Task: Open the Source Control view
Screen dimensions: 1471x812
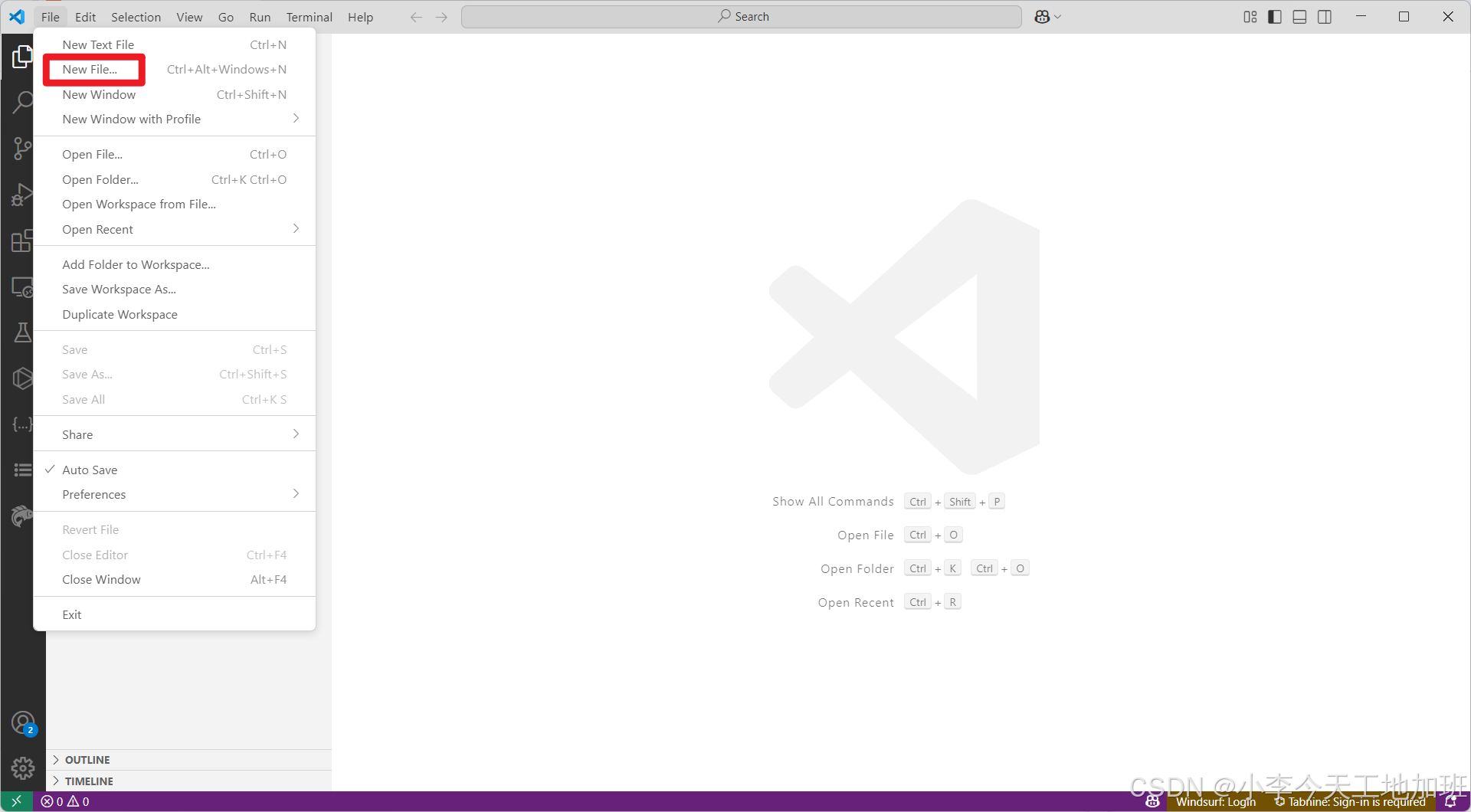Action: pos(22,149)
